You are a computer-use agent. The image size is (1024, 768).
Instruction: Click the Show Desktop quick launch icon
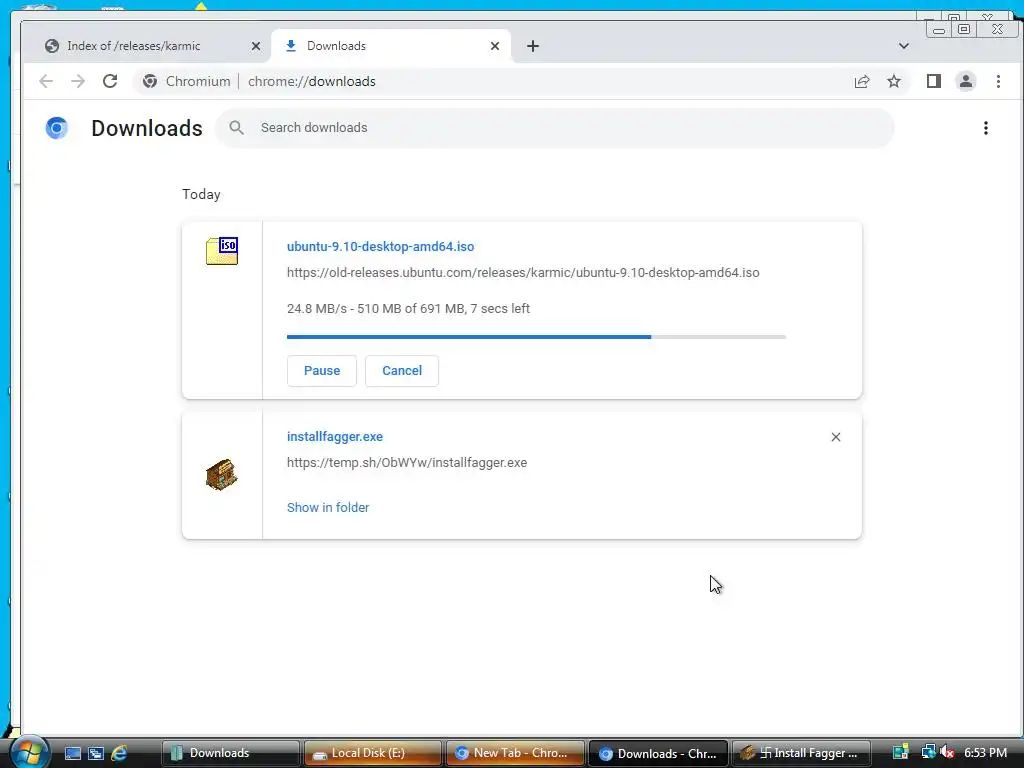pos(72,753)
